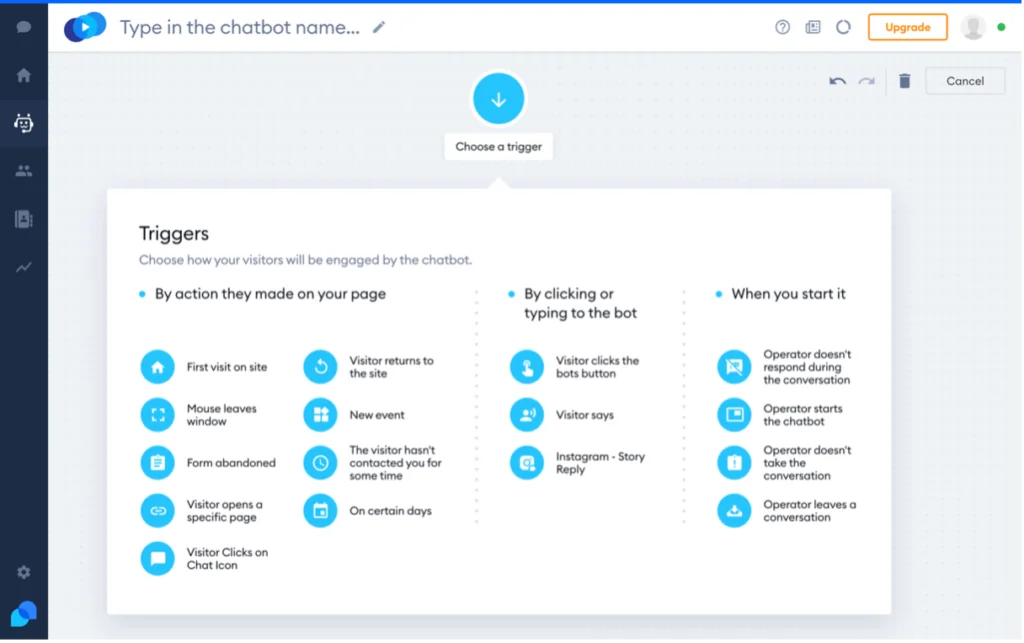1024x643 pixels.
Task: Click the Tidio logo in header
Action: click(x=85, y=27)
